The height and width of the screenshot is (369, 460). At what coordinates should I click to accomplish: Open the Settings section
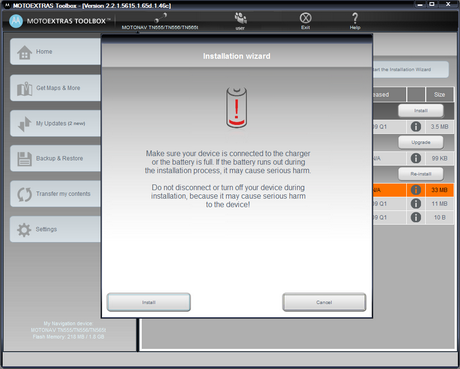pos(56,229)
